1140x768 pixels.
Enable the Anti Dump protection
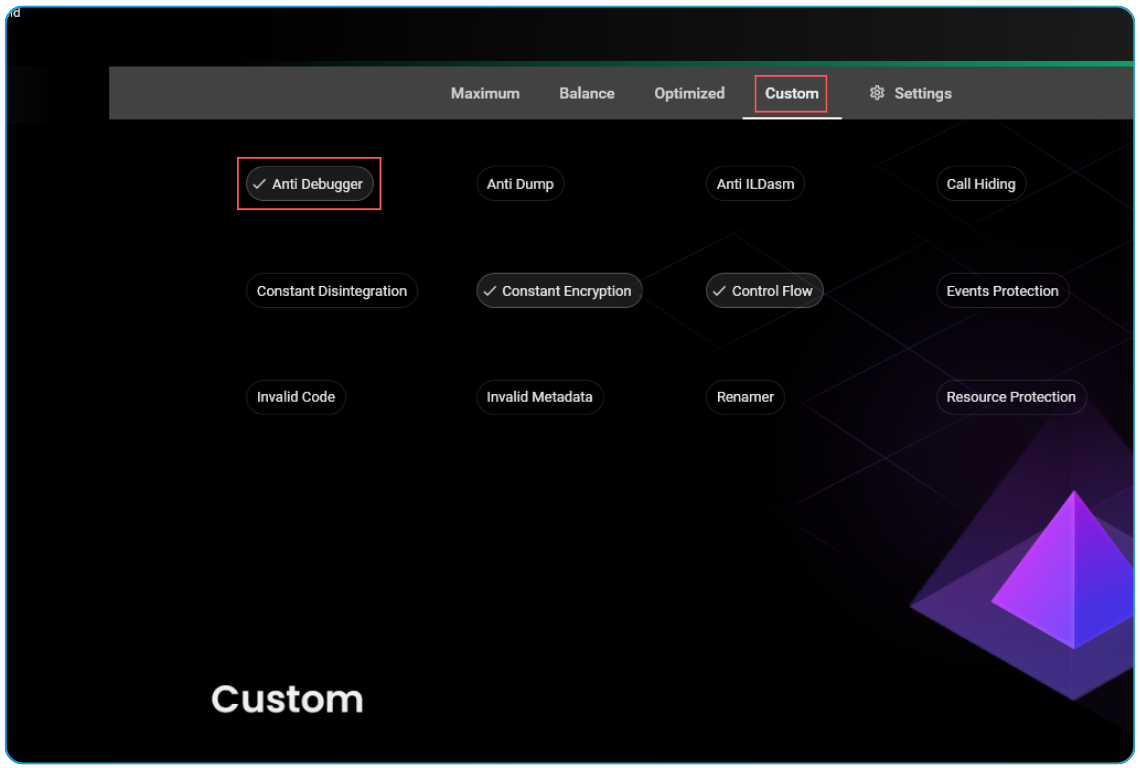tap(520, 183)
